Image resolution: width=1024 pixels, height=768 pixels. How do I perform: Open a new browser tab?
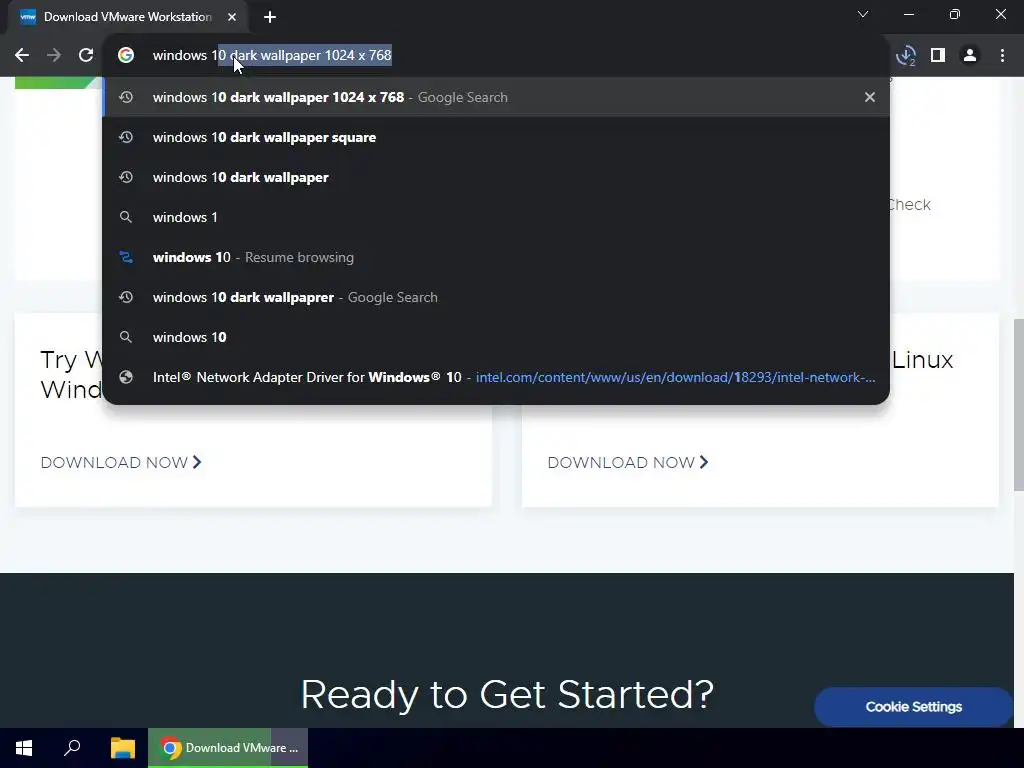[x=270, y=17]
